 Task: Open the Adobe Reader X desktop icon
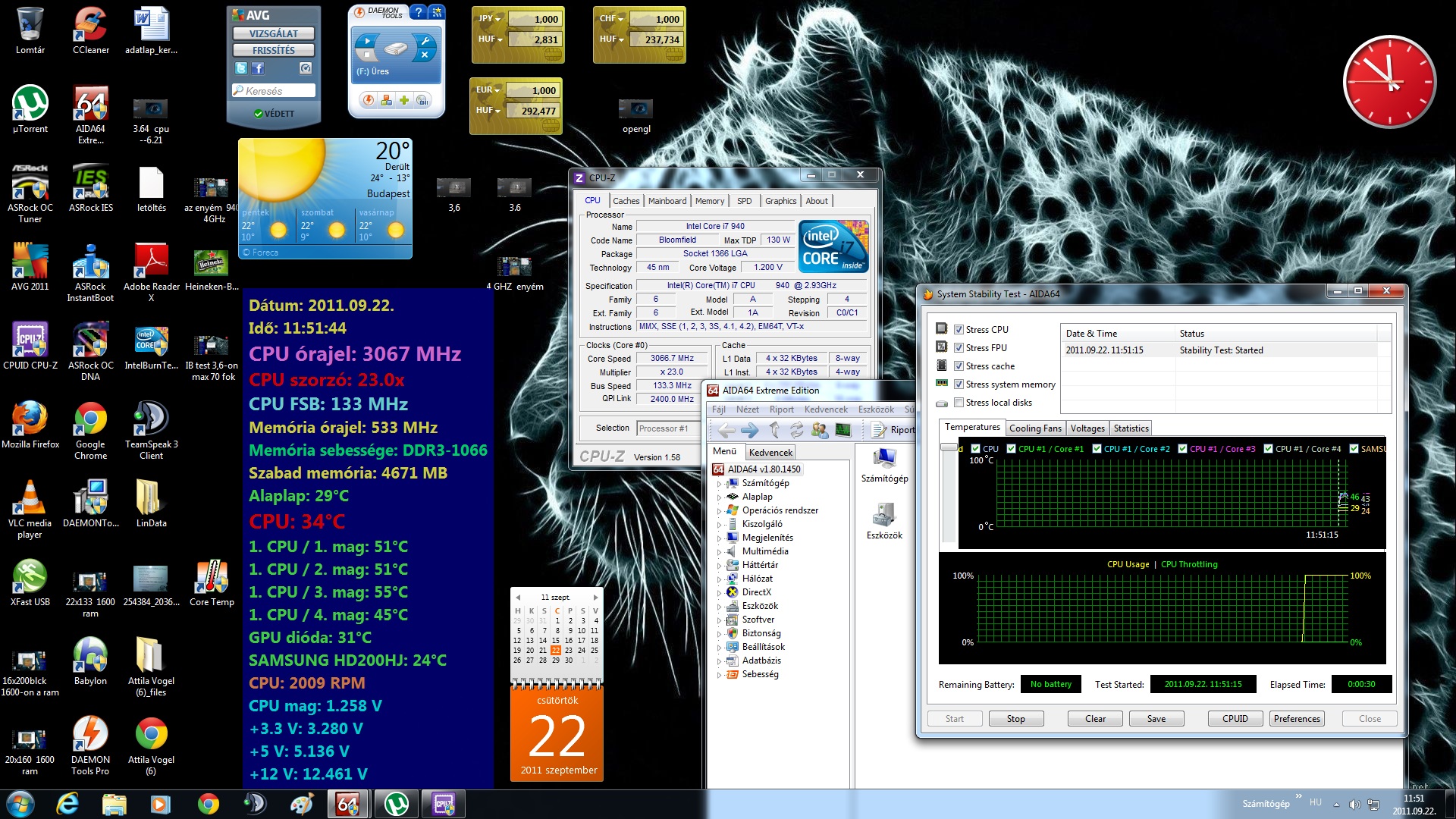[x=151, y=261]
